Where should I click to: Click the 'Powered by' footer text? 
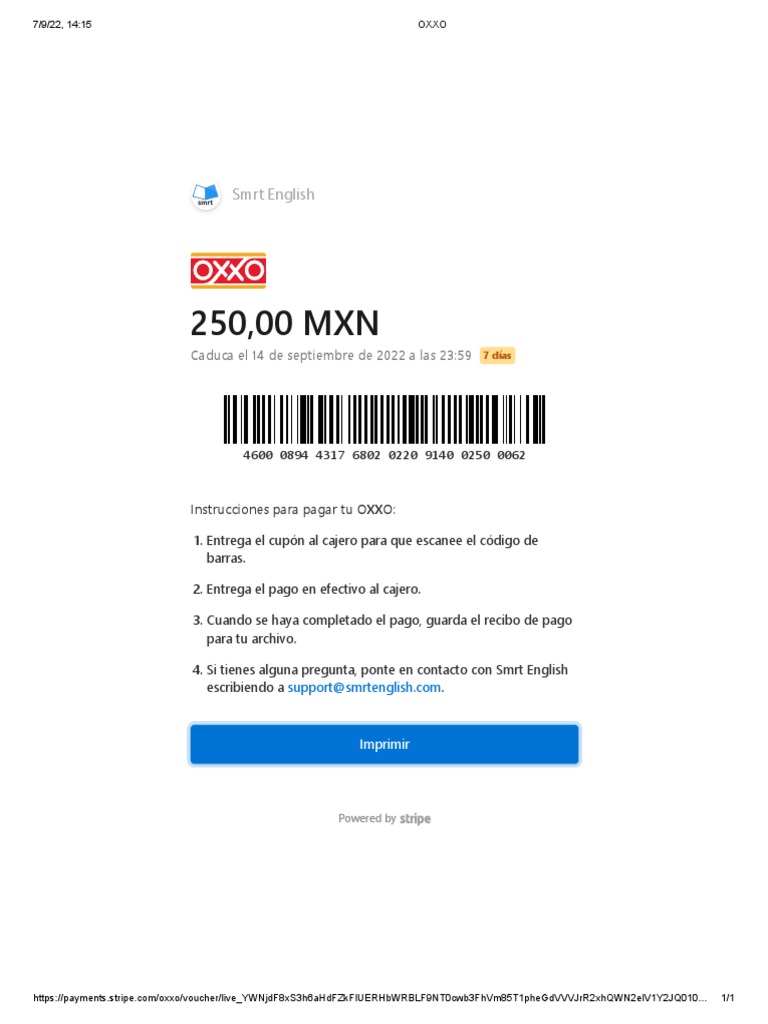point(366,819)
